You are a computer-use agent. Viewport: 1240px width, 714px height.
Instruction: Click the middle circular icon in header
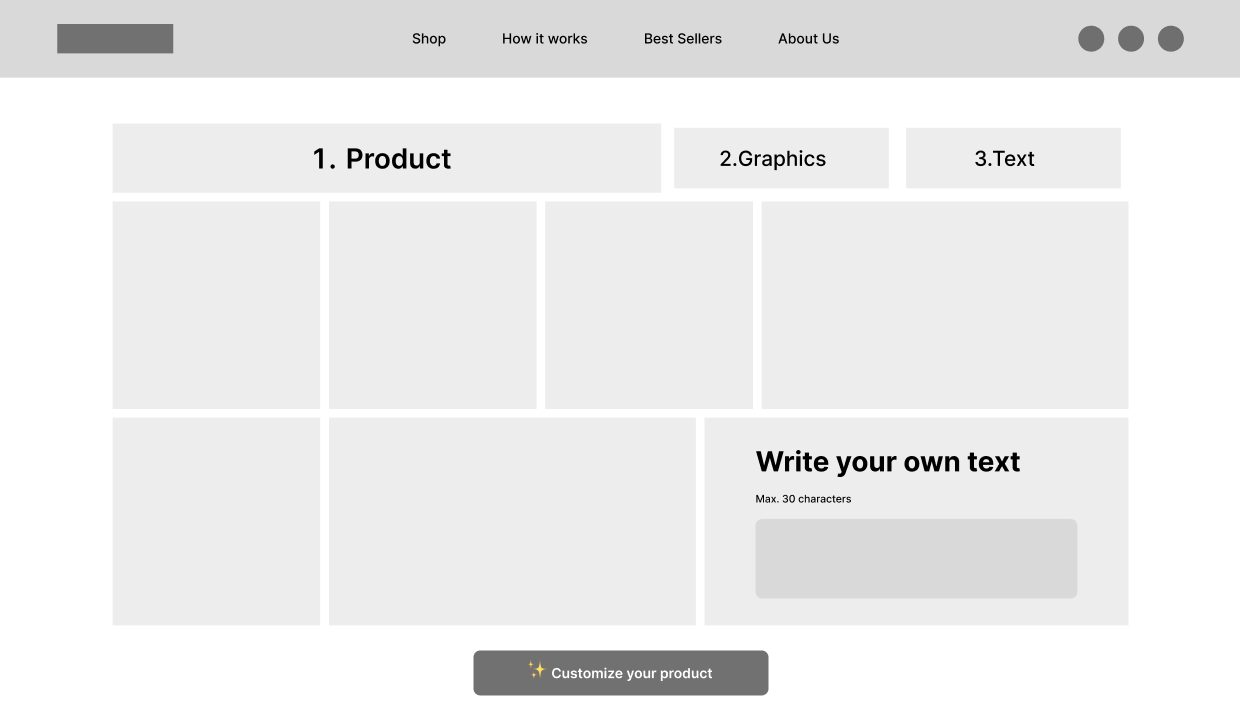pyautogui.click(x=1131, y=39)
